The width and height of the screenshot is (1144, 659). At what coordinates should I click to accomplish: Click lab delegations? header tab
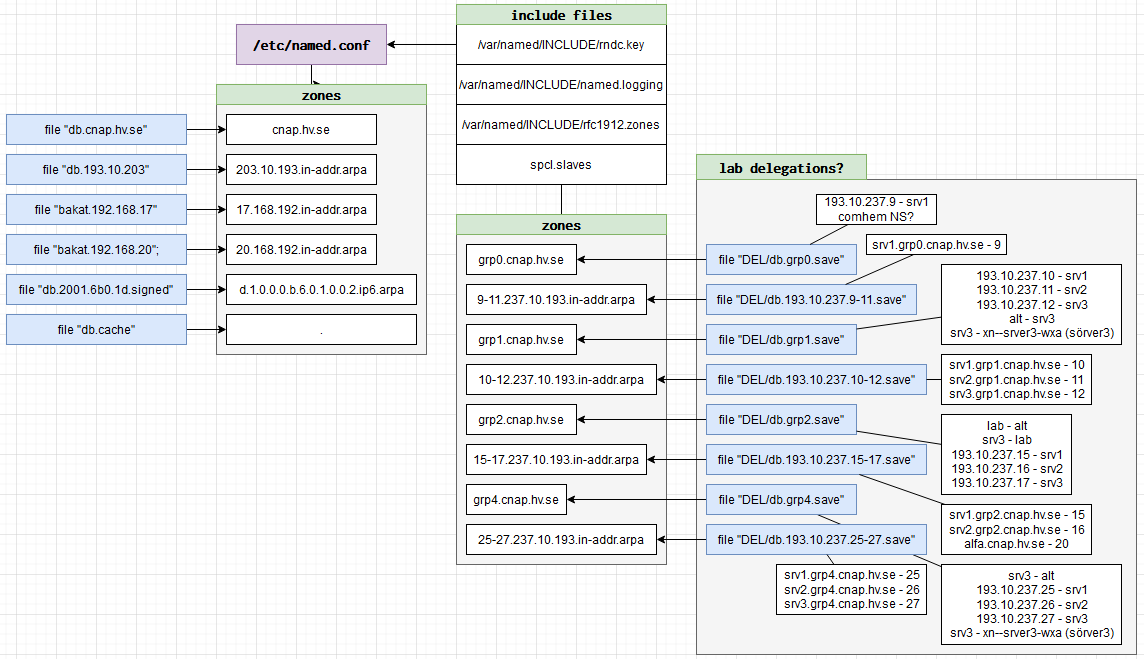tap(781, 168)
